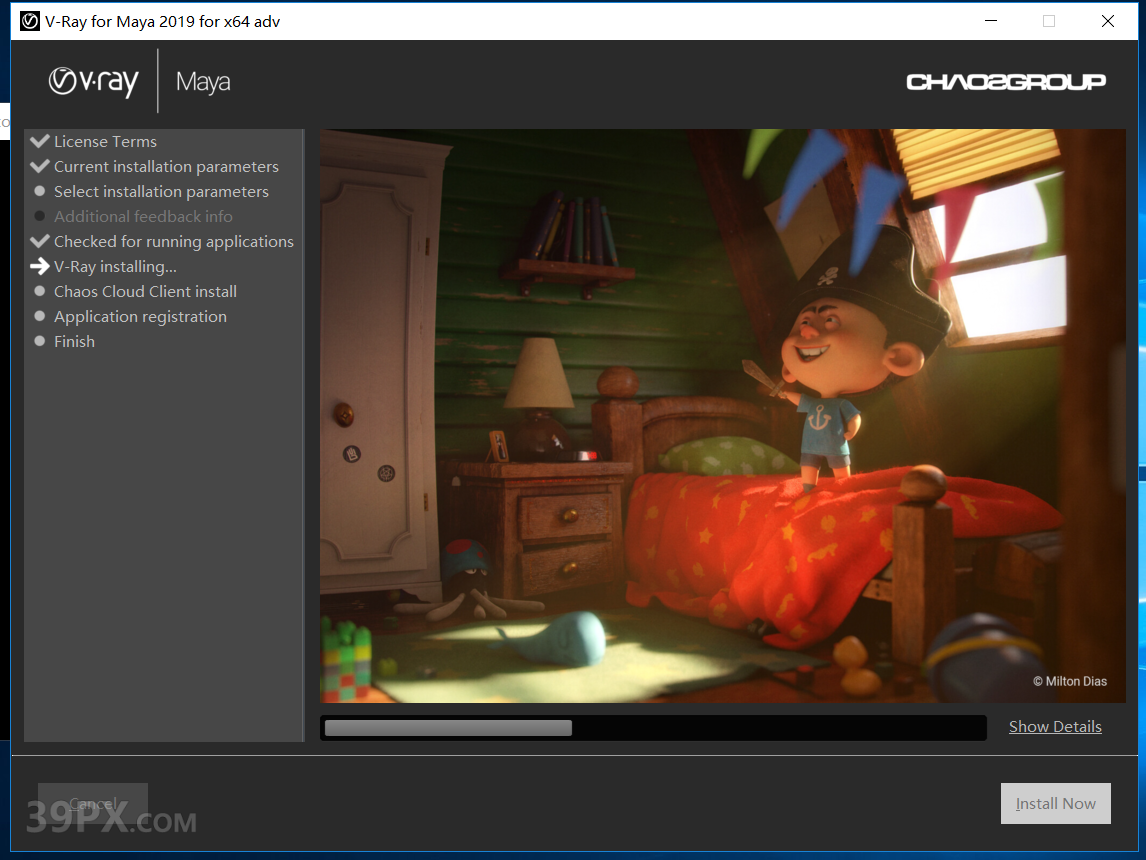Close the V-Ray installer window
This screenshot has width=1146, height=860.
[1108, 21]
